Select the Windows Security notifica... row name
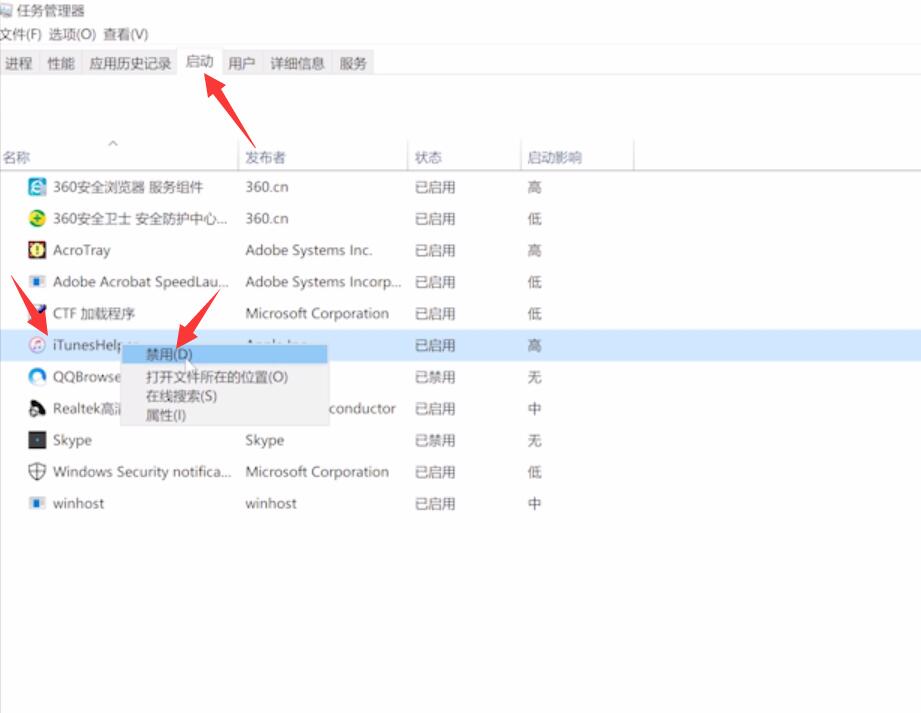Screen dimensions: 921x713 (142, 472)
